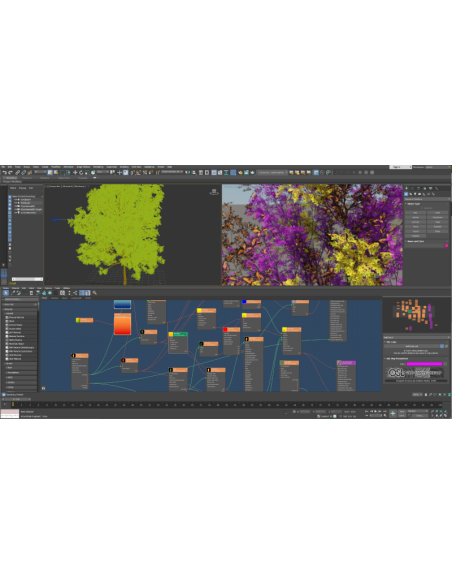This screenshot has height=584, width=452.
Task: Toggle the Slate Parameter Editor panel button
Action: (87, 293)
